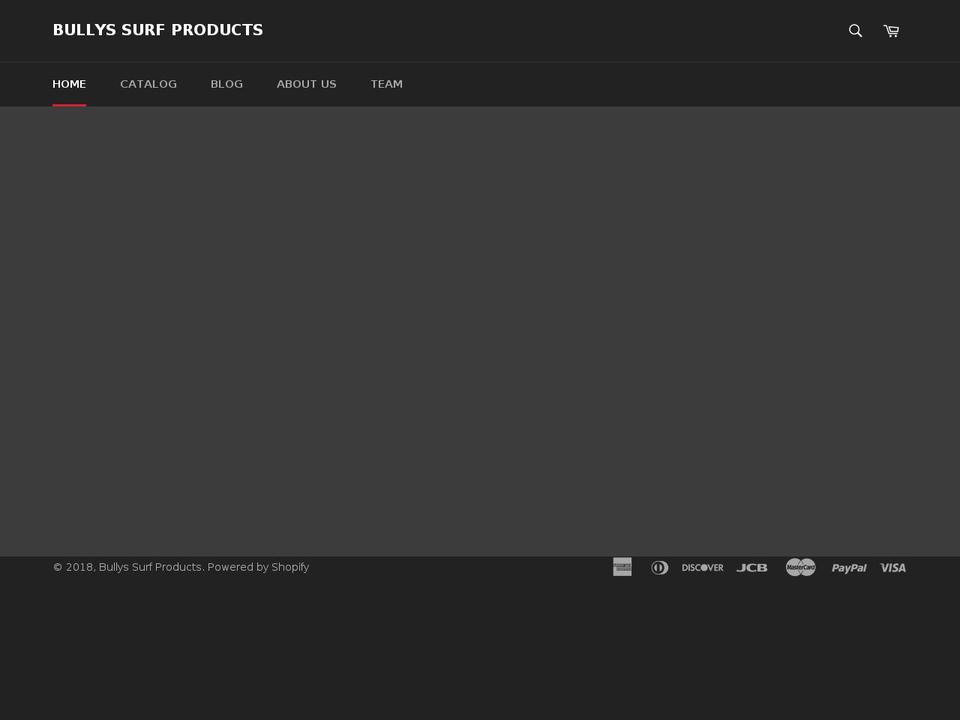The width and height of the screenshot is (960, 720).
Task: Open the shopping cart icon
Action: click(x=891, y=31)
